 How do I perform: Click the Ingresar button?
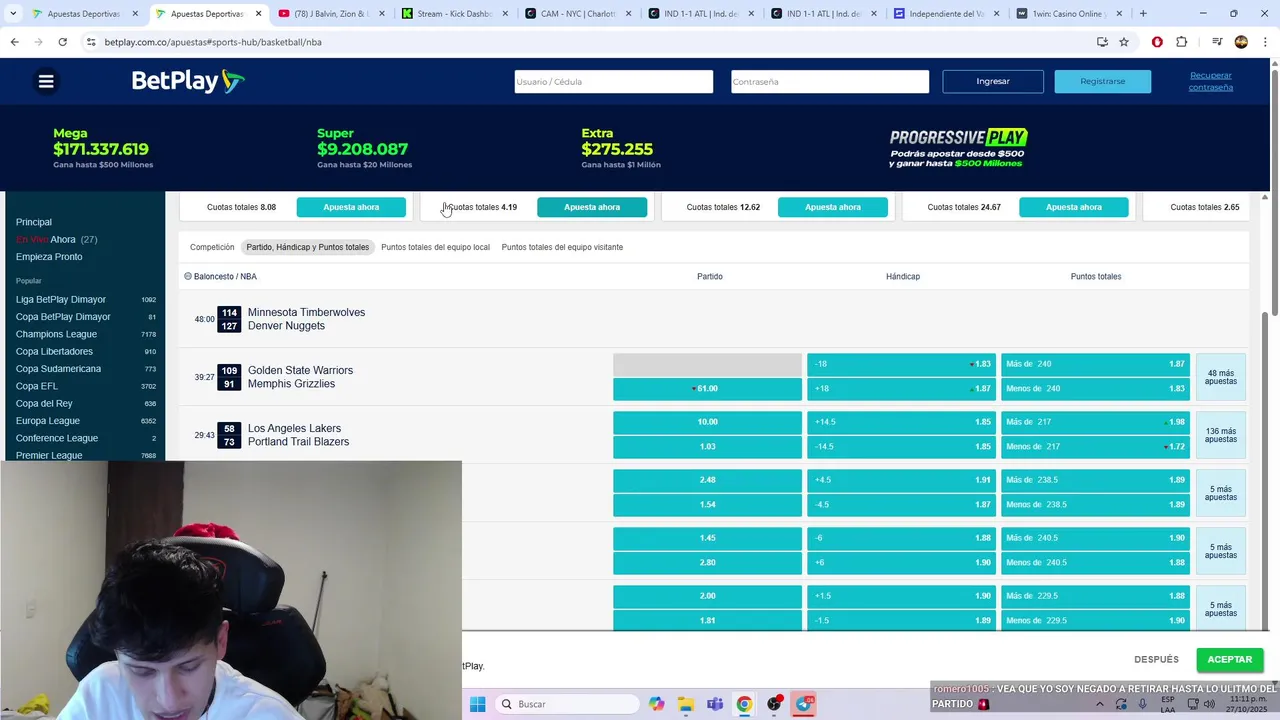coord(993,81)
